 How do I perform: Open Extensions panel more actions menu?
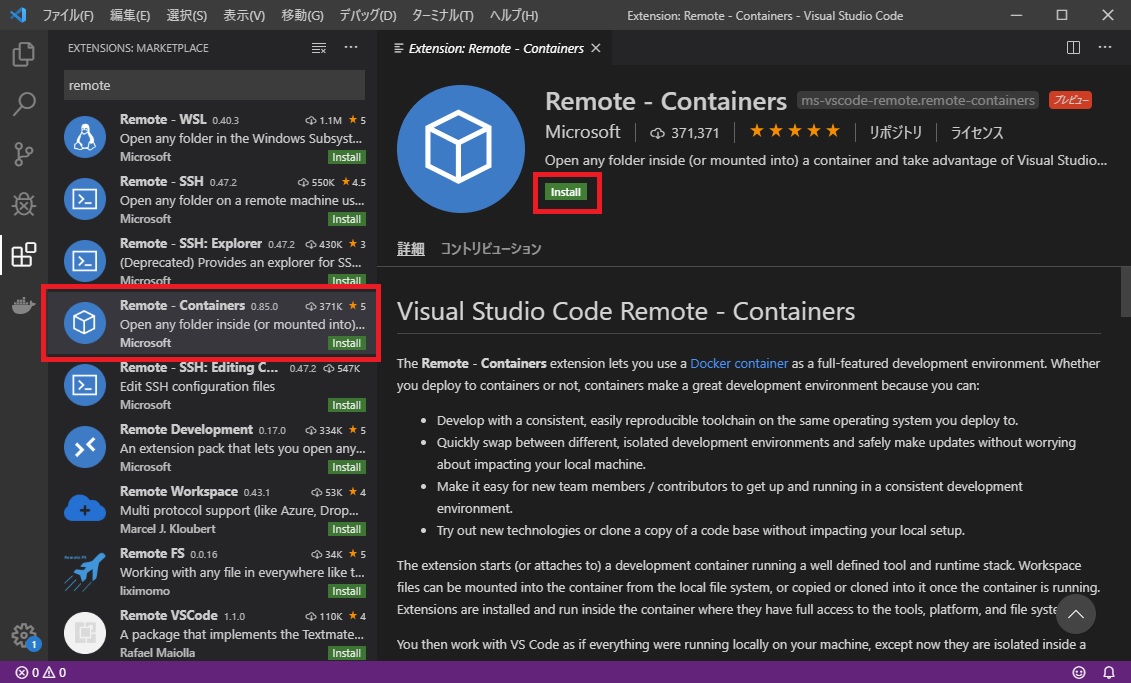350,48
